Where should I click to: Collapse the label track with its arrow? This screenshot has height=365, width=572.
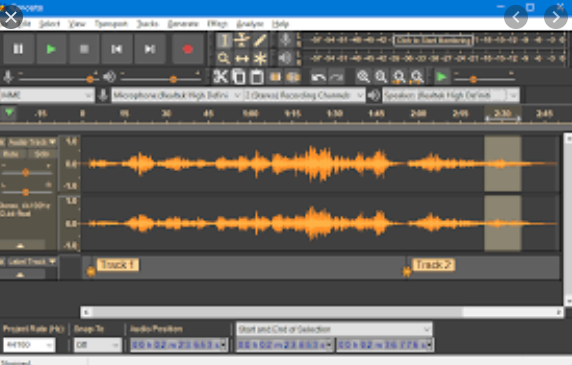pos(20,275)
